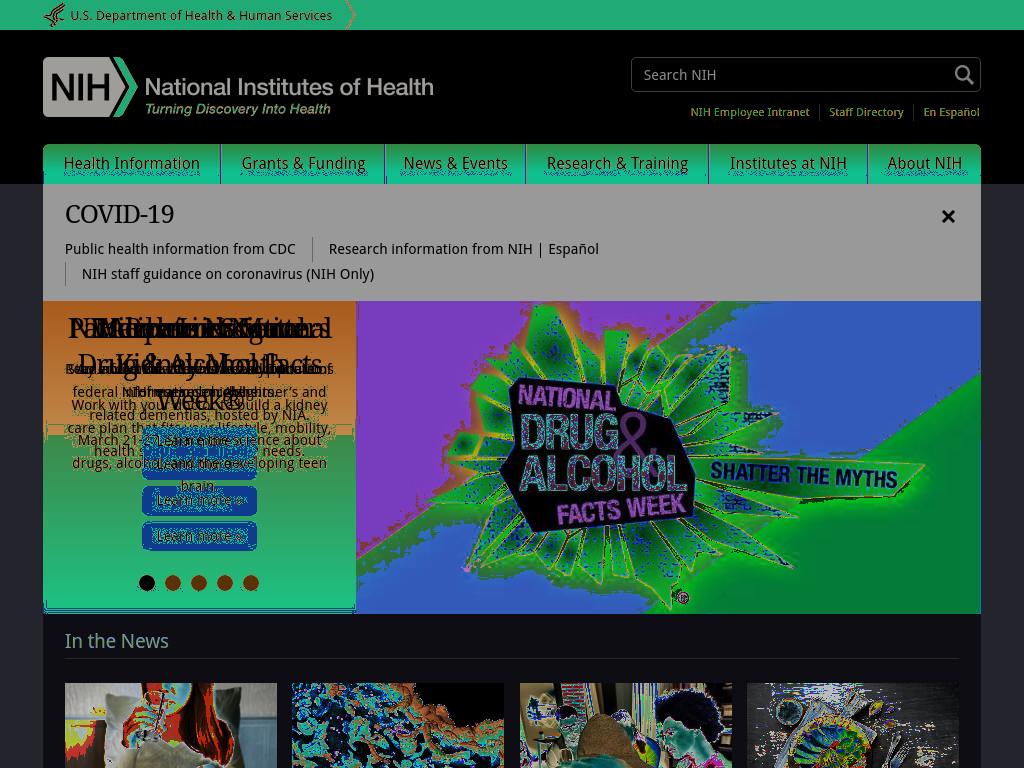Focus the Search NIH field

(x=805, y=74)
